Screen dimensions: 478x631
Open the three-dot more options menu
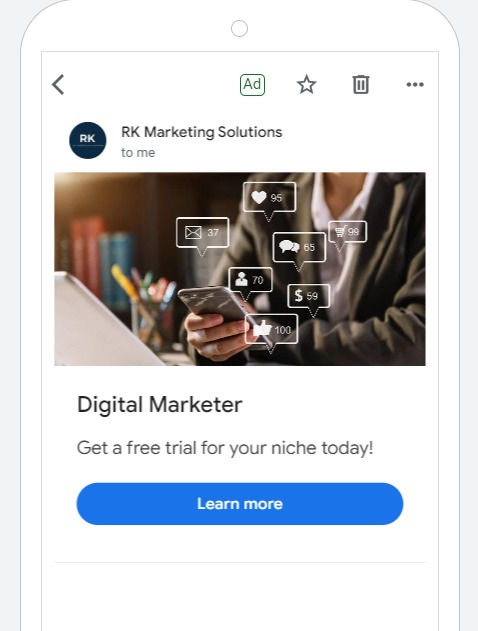click(x=415, y=85)
